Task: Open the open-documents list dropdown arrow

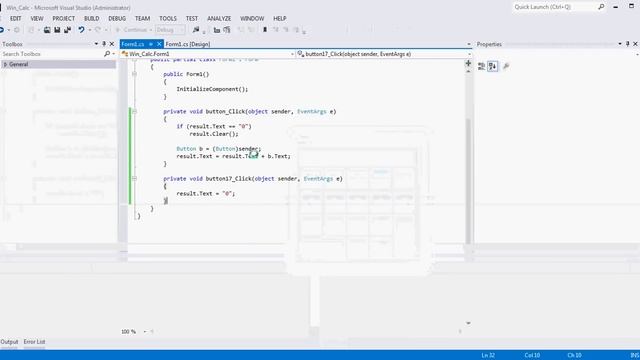Action: [x=469, y=44]
